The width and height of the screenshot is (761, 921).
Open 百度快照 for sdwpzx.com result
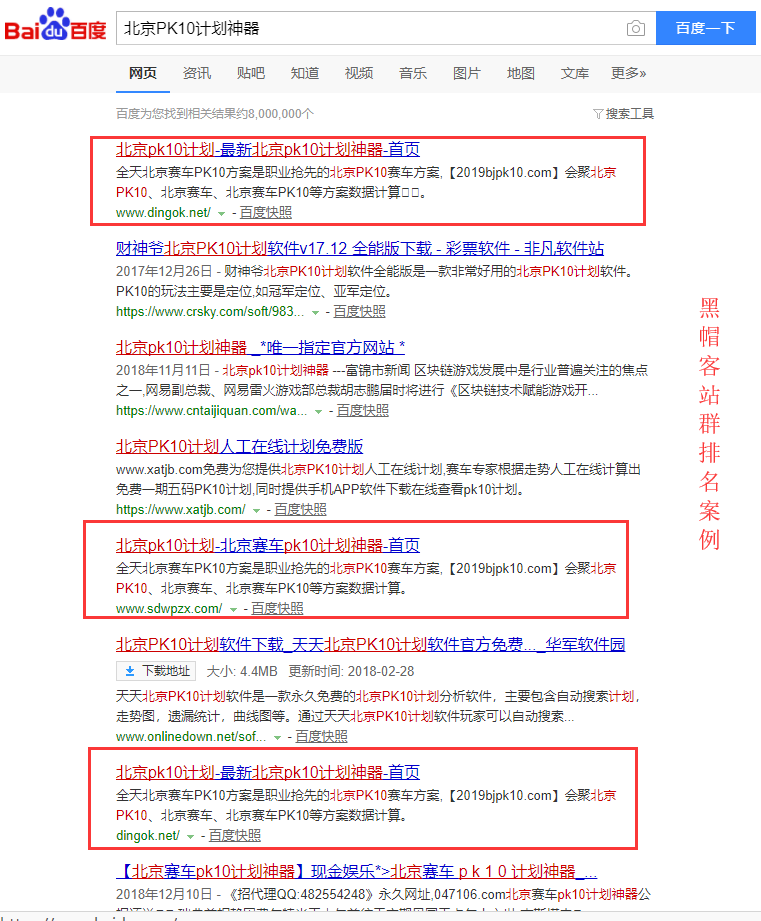277,609
